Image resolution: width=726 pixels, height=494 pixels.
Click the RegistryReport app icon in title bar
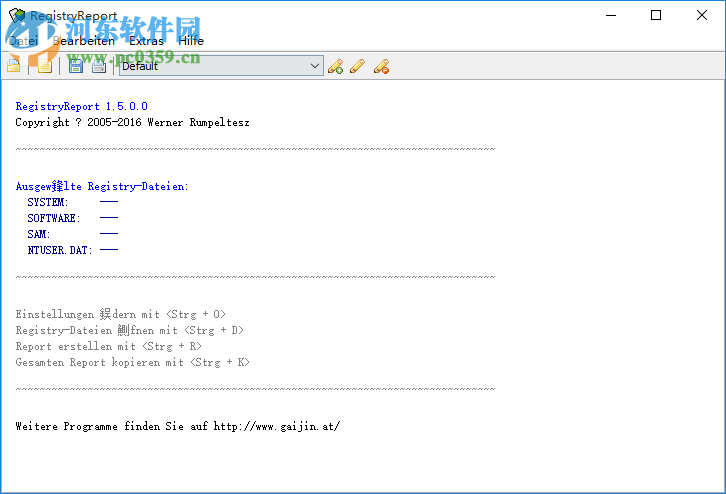[17, 15]
